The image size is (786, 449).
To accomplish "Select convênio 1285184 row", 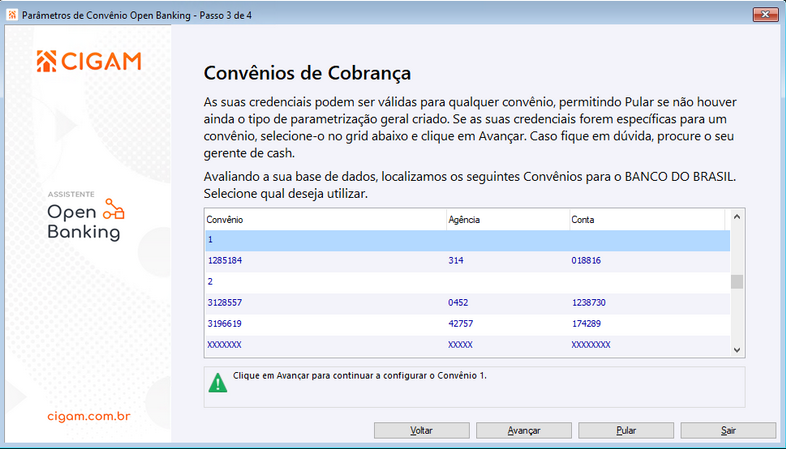I will [x=467, y=261].
